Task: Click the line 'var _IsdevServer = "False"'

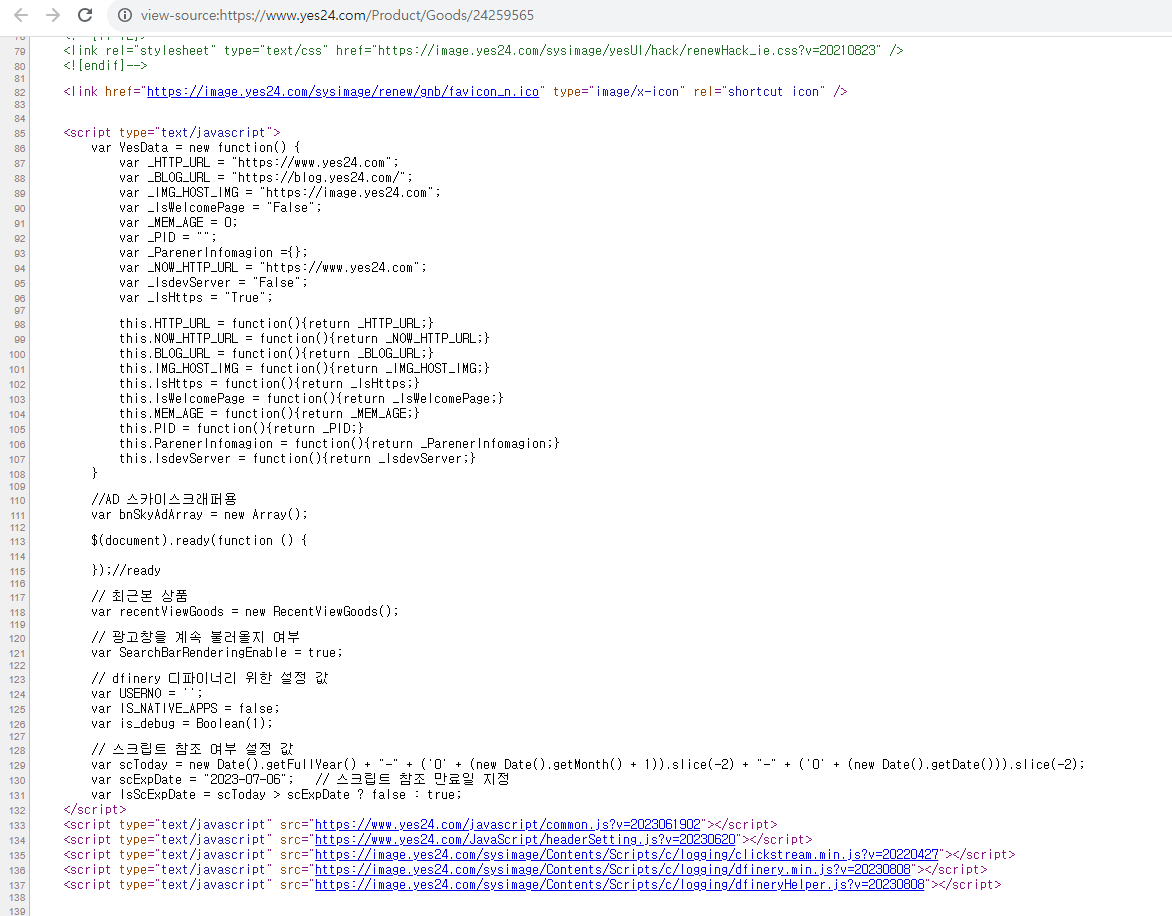Action: tap(213, 282)
